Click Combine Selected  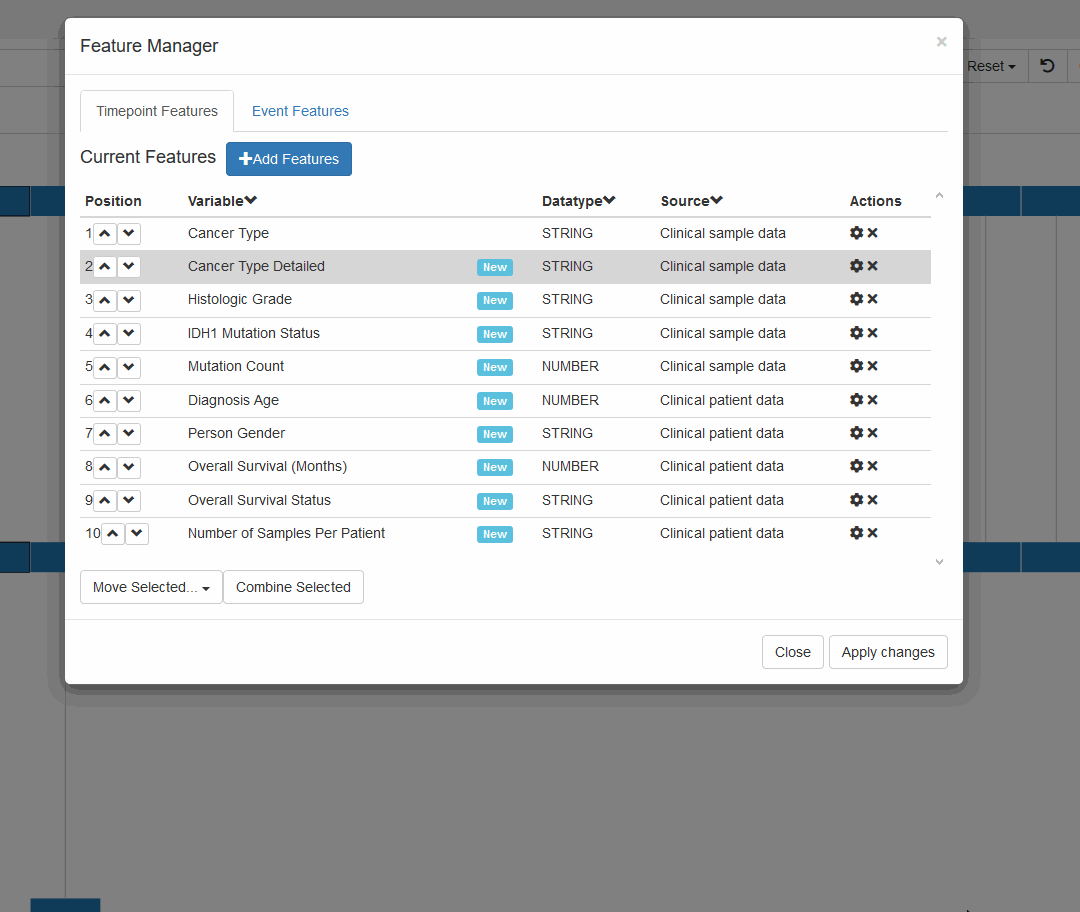(293, 587)
